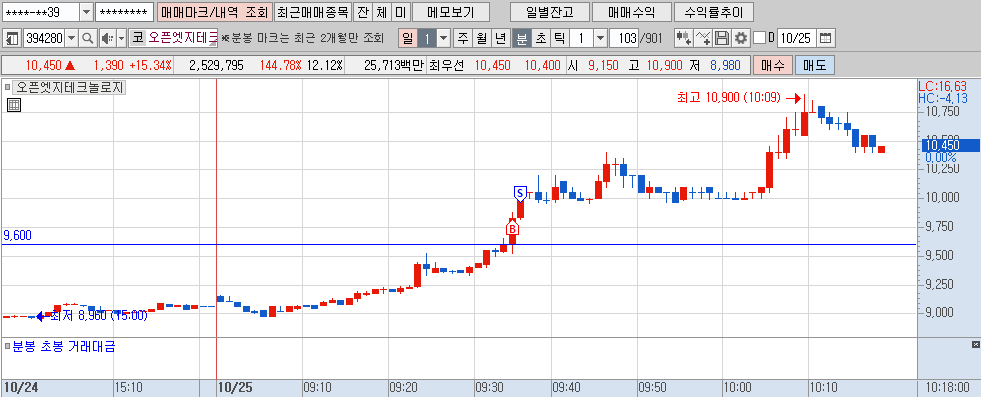Toggle the 체 executed filter button
The width and height of the screenshot is (981, 397).
tap(381, 12)
